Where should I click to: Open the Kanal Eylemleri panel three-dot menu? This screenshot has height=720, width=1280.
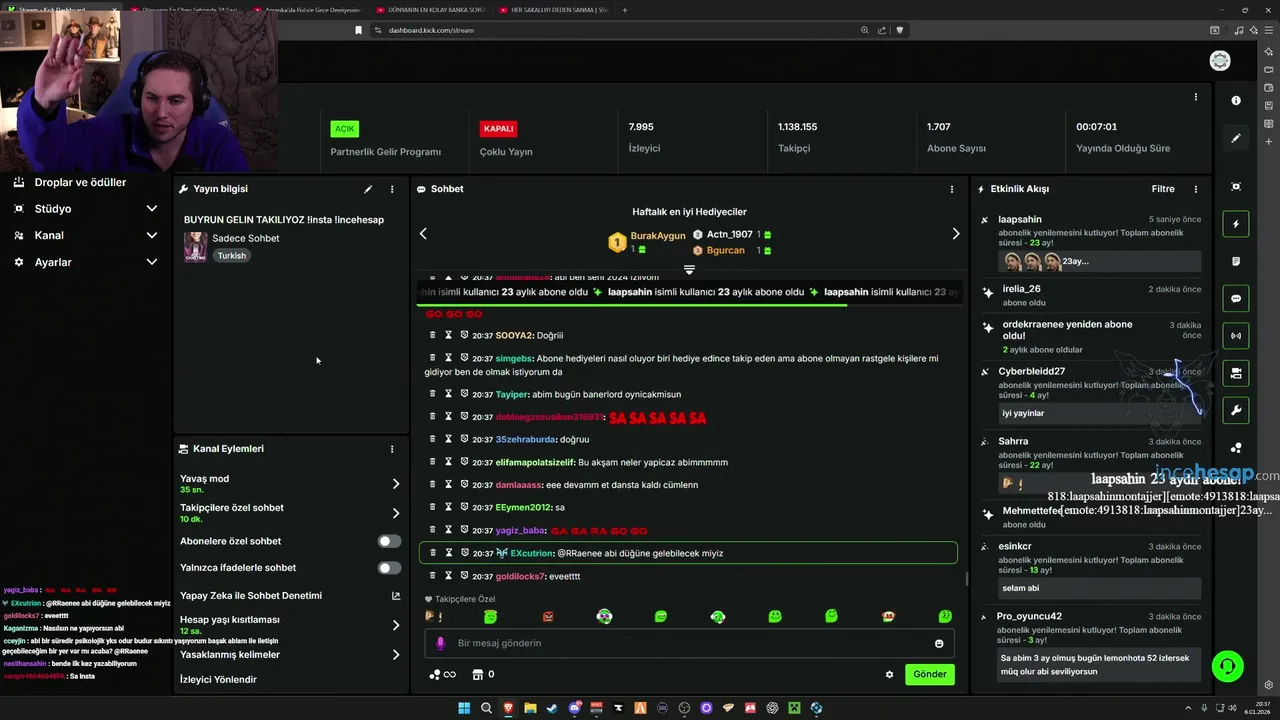tap(392, 449)
